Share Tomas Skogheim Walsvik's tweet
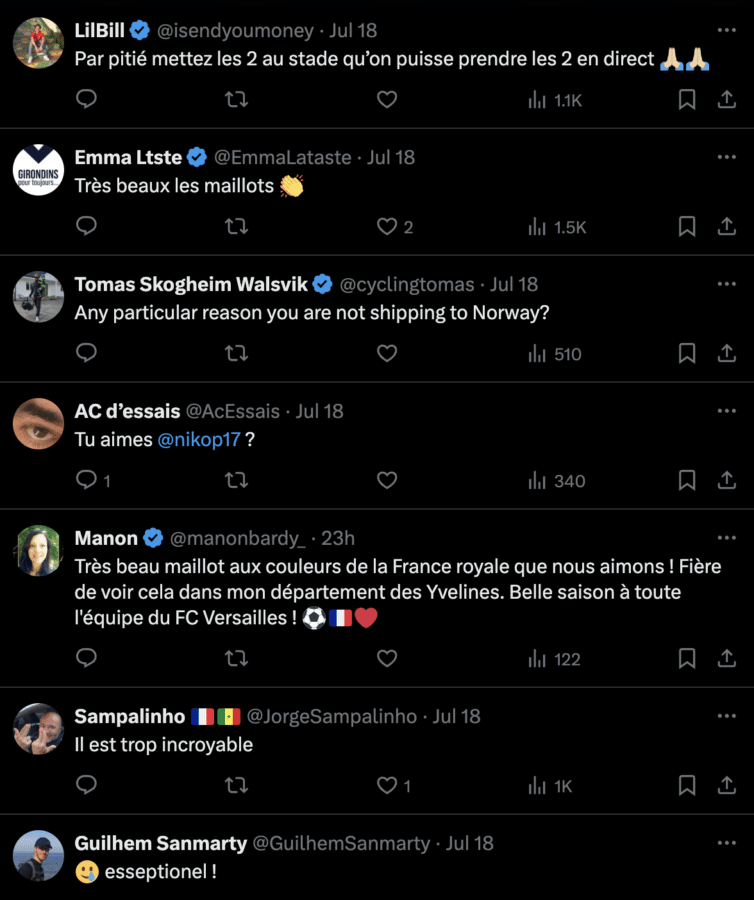 click(x=727, y=354)
